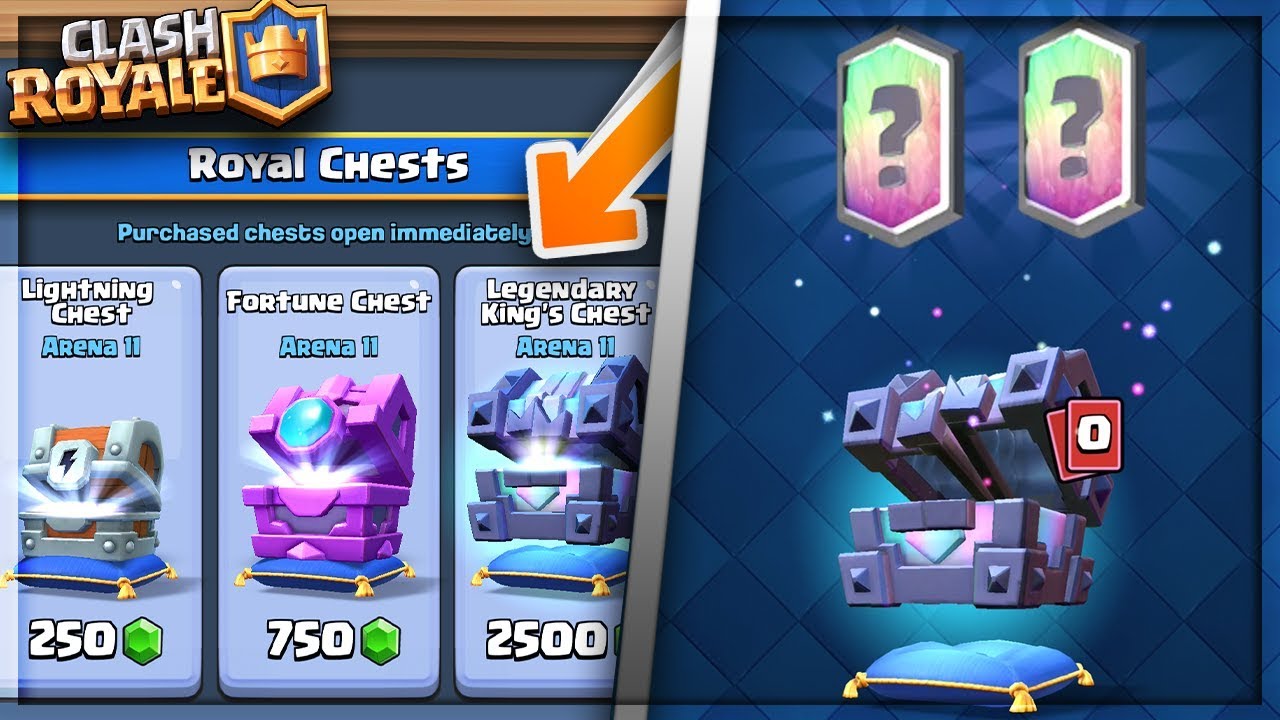Buy Legendary King's Chest for 2500 gems
1280x720 pixels.
(x=552, y=641)
